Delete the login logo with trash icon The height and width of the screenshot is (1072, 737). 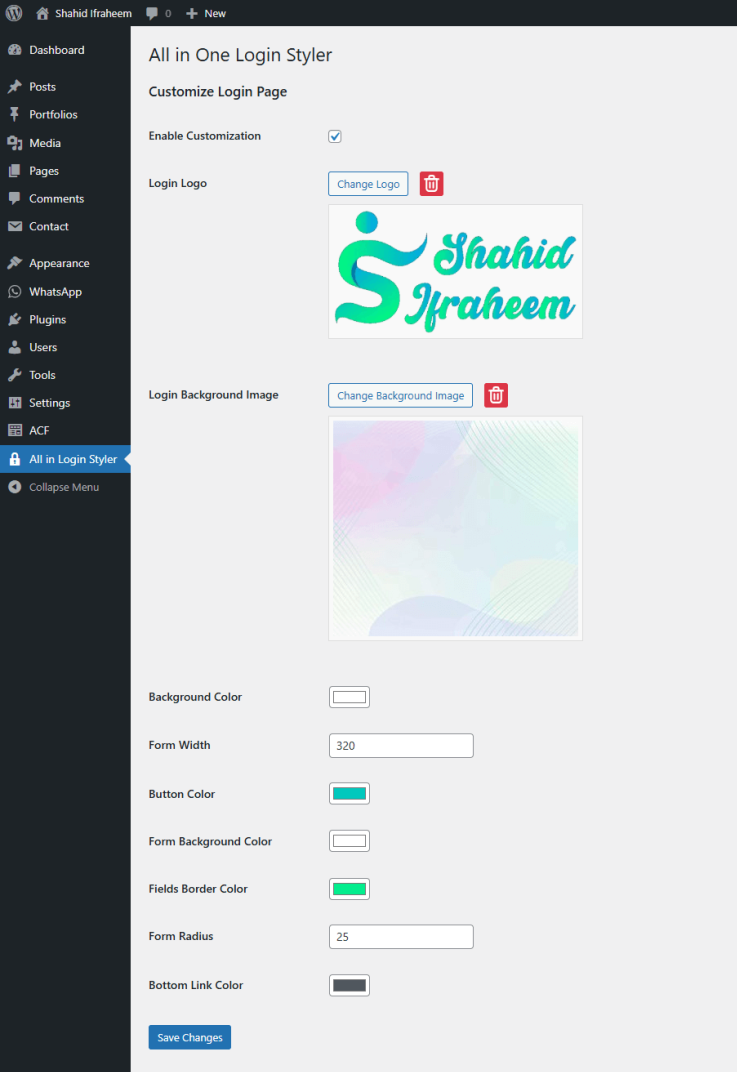tap(431, 184)
